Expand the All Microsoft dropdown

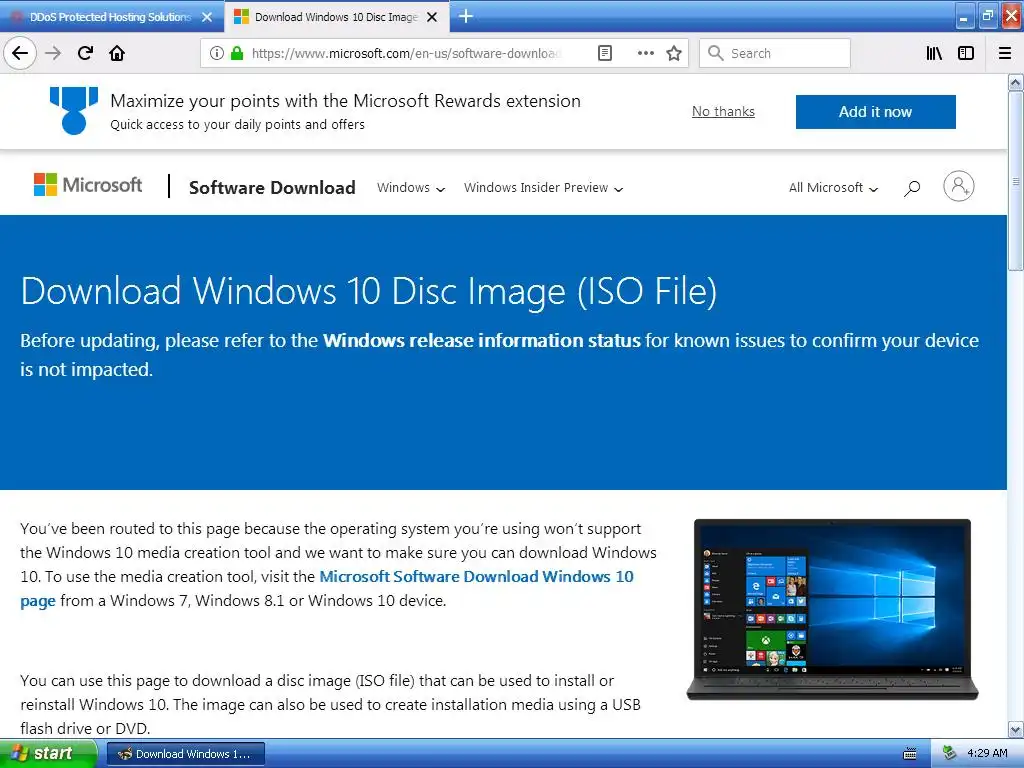pos(833,188)
